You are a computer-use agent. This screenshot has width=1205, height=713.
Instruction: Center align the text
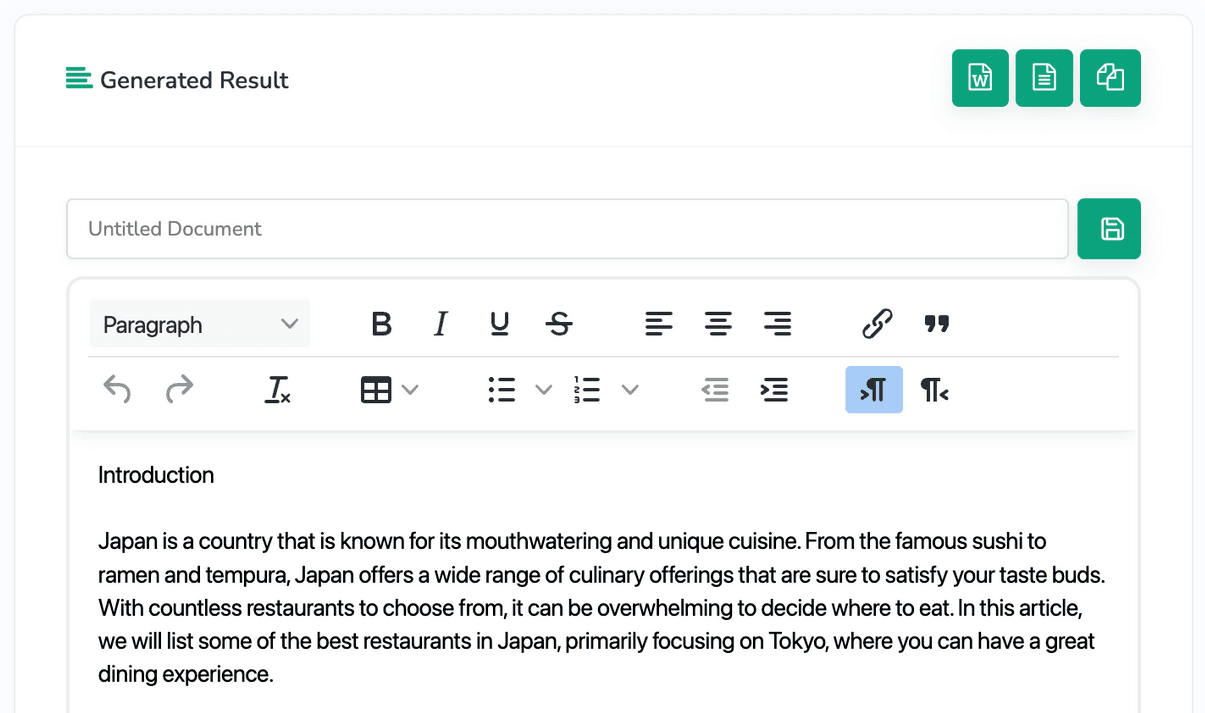coord(718,324)
